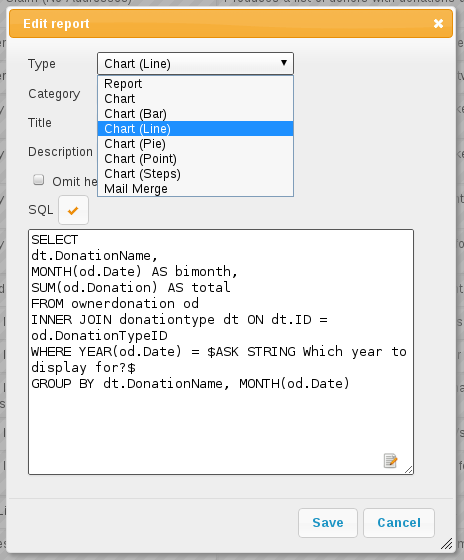This screenshot has height=560, width=464.
Task: Select Chart (Bar) option
Action: click(195, 114)
